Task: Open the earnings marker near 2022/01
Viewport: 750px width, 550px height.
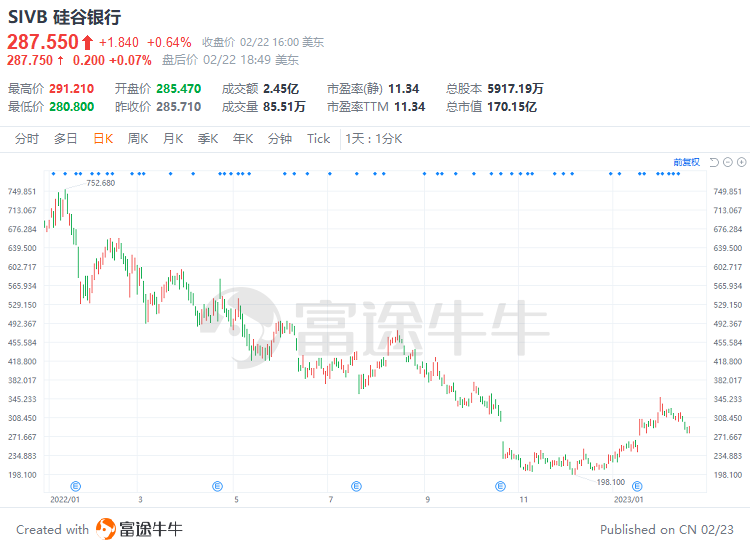Action: tap(76, 486)
